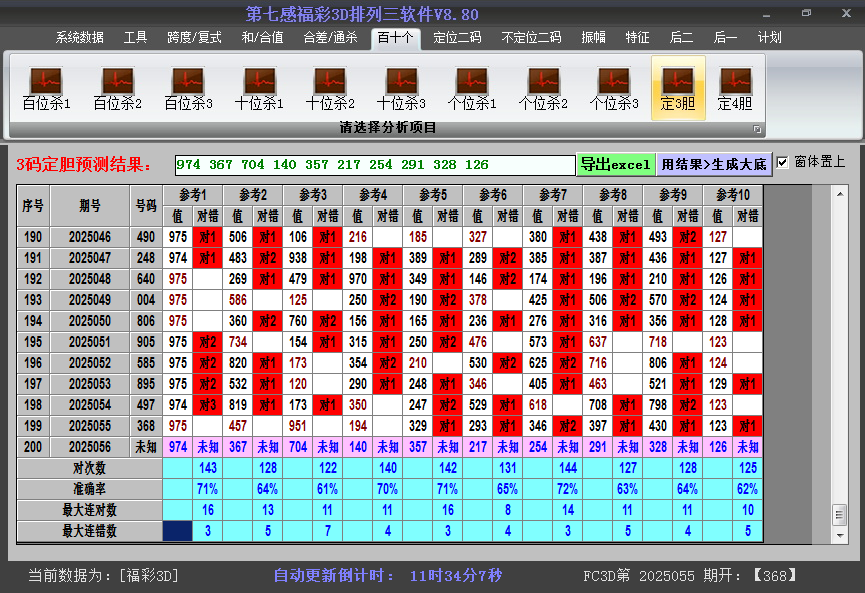Select the 百位杀2 analysis icon
865x593 pixels.
coord(117,88)
